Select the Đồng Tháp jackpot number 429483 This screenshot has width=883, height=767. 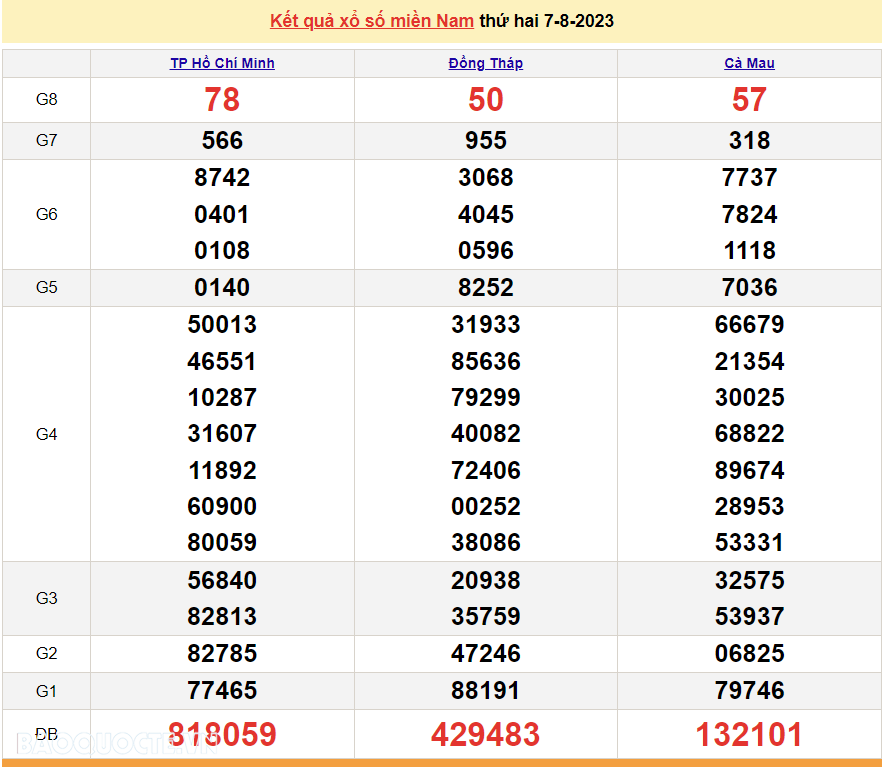486,735
